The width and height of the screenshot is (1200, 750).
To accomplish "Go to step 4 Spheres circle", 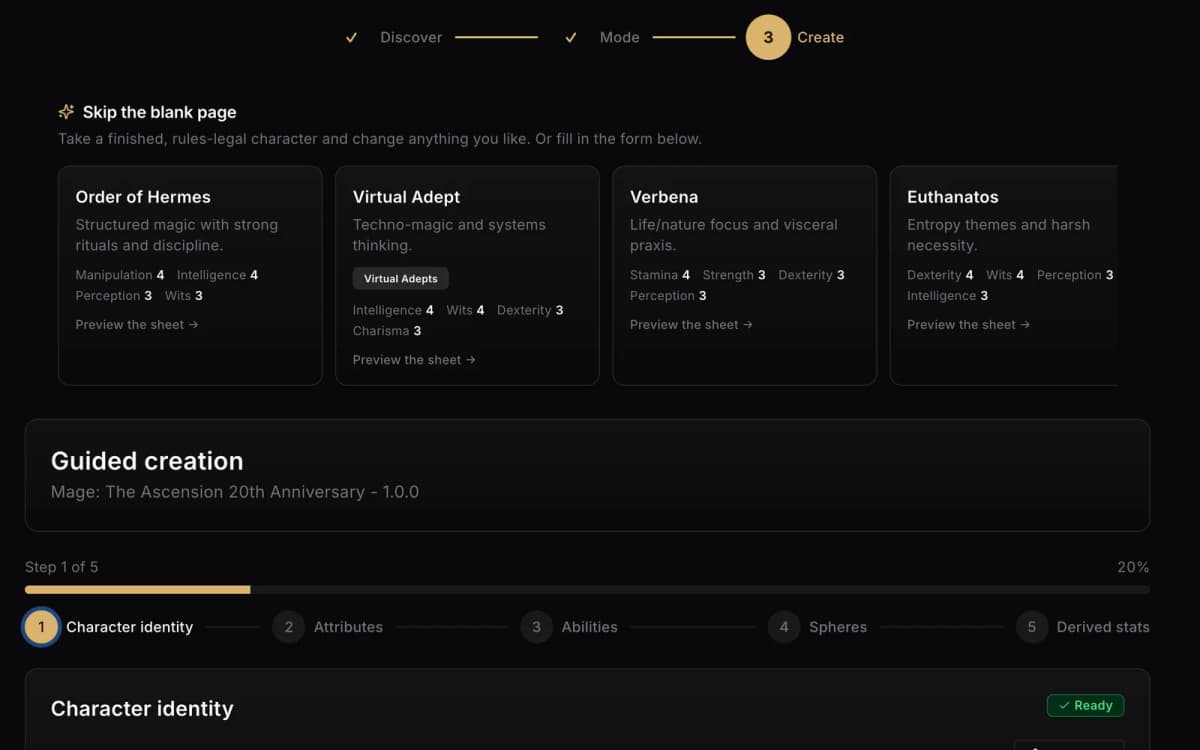I will pyautogui.click(x=784, y=627).
